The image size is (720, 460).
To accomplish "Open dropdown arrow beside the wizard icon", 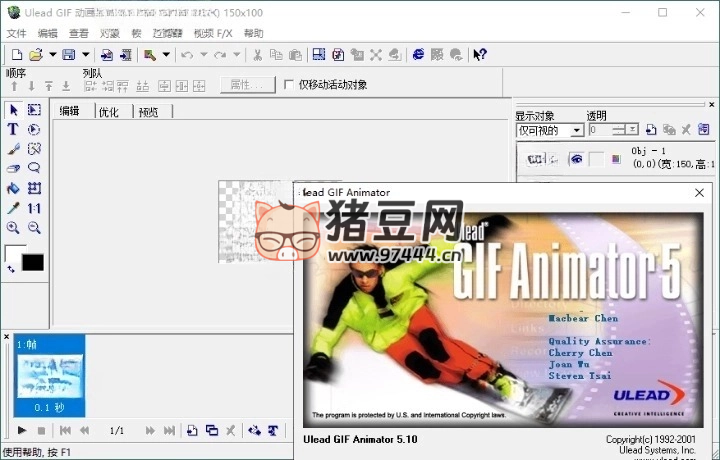I will (x=166, y=55).
